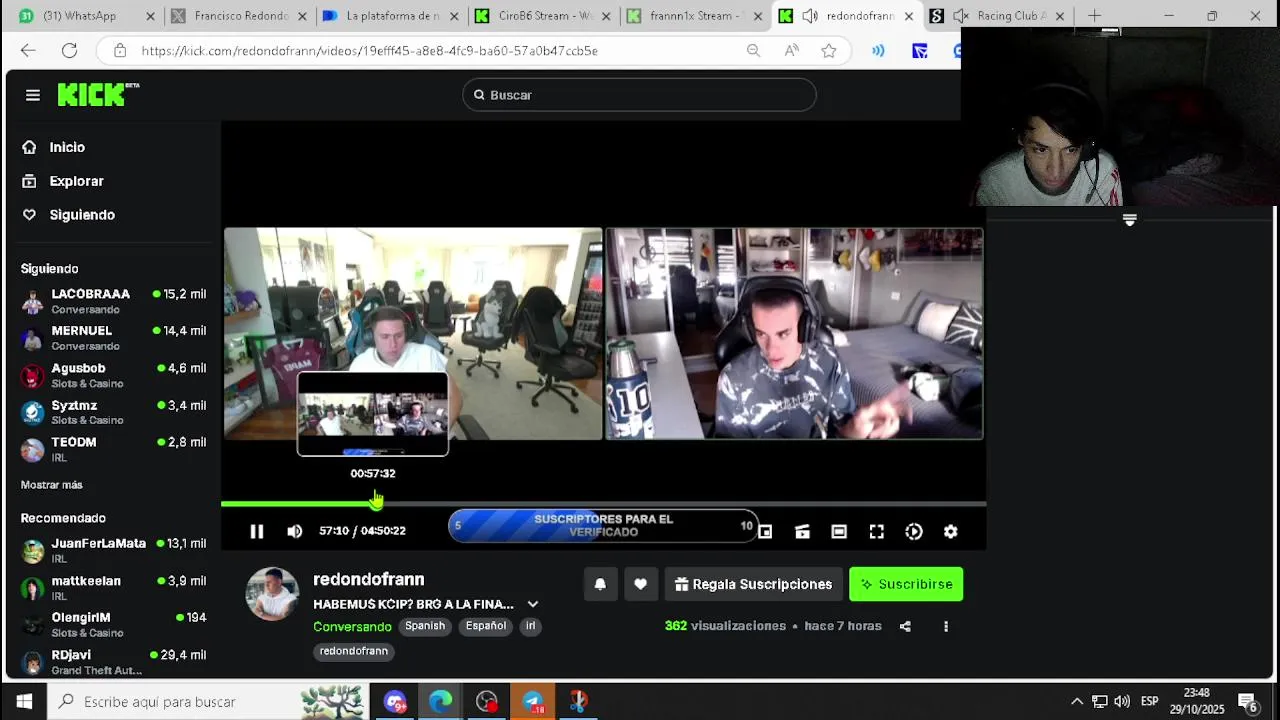The width and height of the screenshot is (1280, 720).
Task: Open the playback speed control icon
Action: pos(914,532)
